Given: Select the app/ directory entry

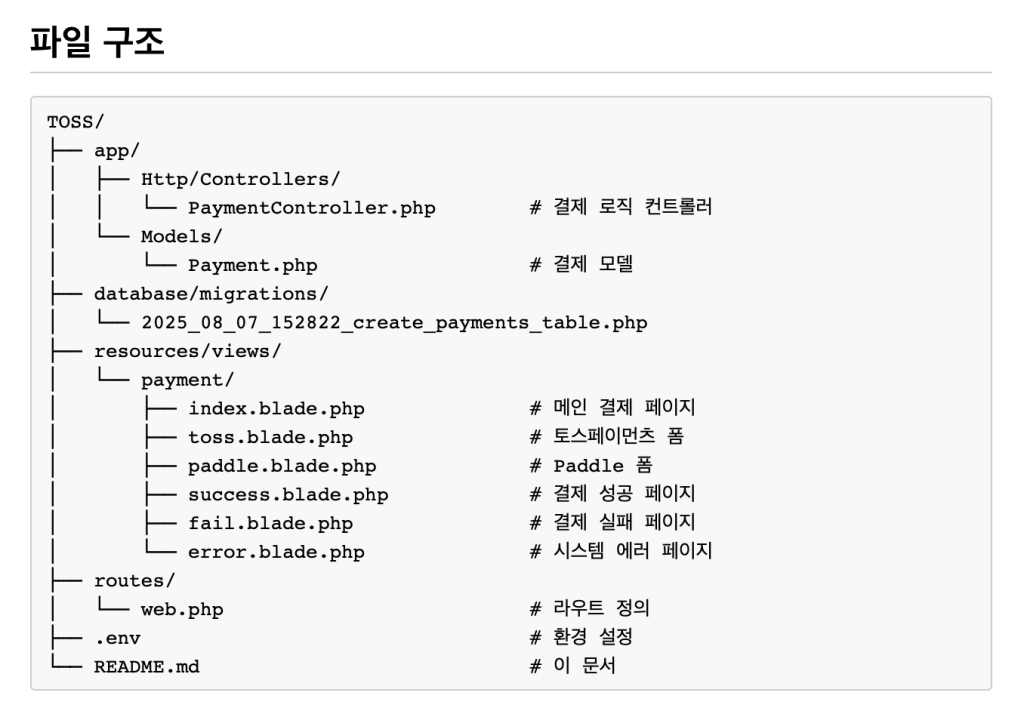Looking at the screenshot, I should click(117, 151).
